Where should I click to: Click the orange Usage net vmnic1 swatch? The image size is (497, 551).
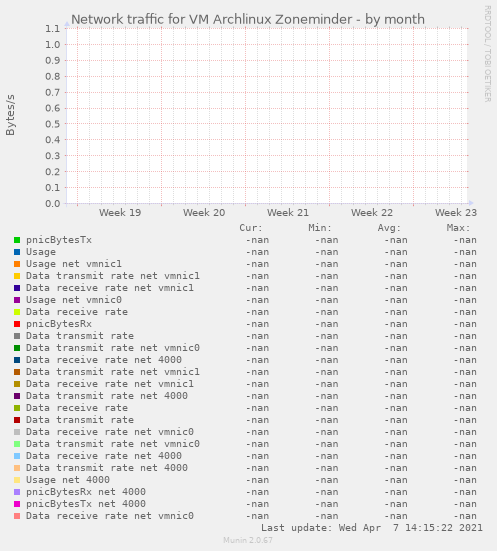click(x=17, y=264)
